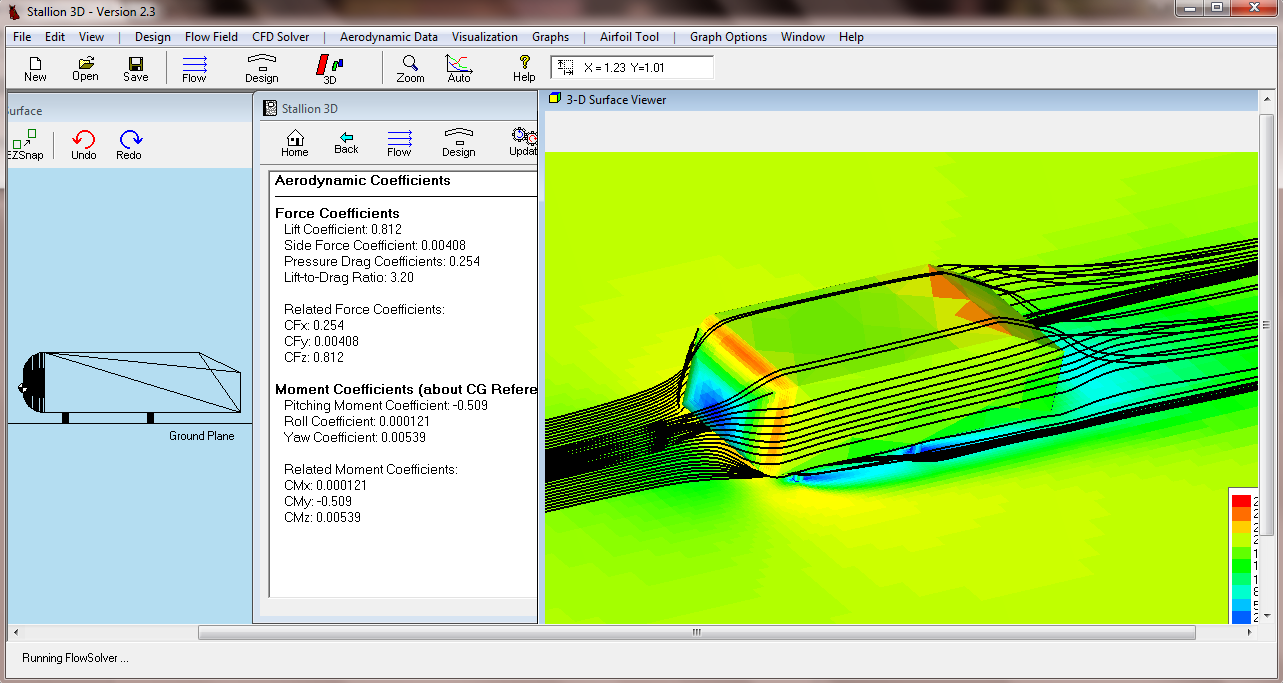
Task: Open the Aerodynamic Data menu
Action: tap(389, 37)
